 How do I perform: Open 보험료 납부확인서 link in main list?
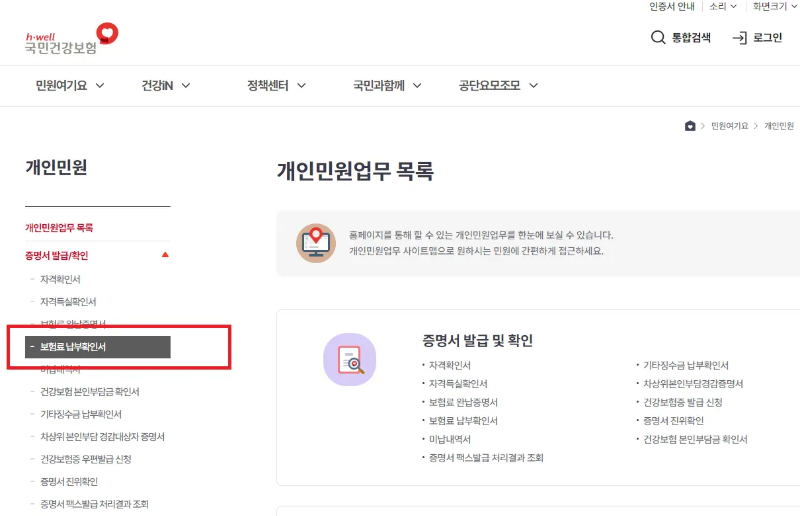tap(463, 421)
